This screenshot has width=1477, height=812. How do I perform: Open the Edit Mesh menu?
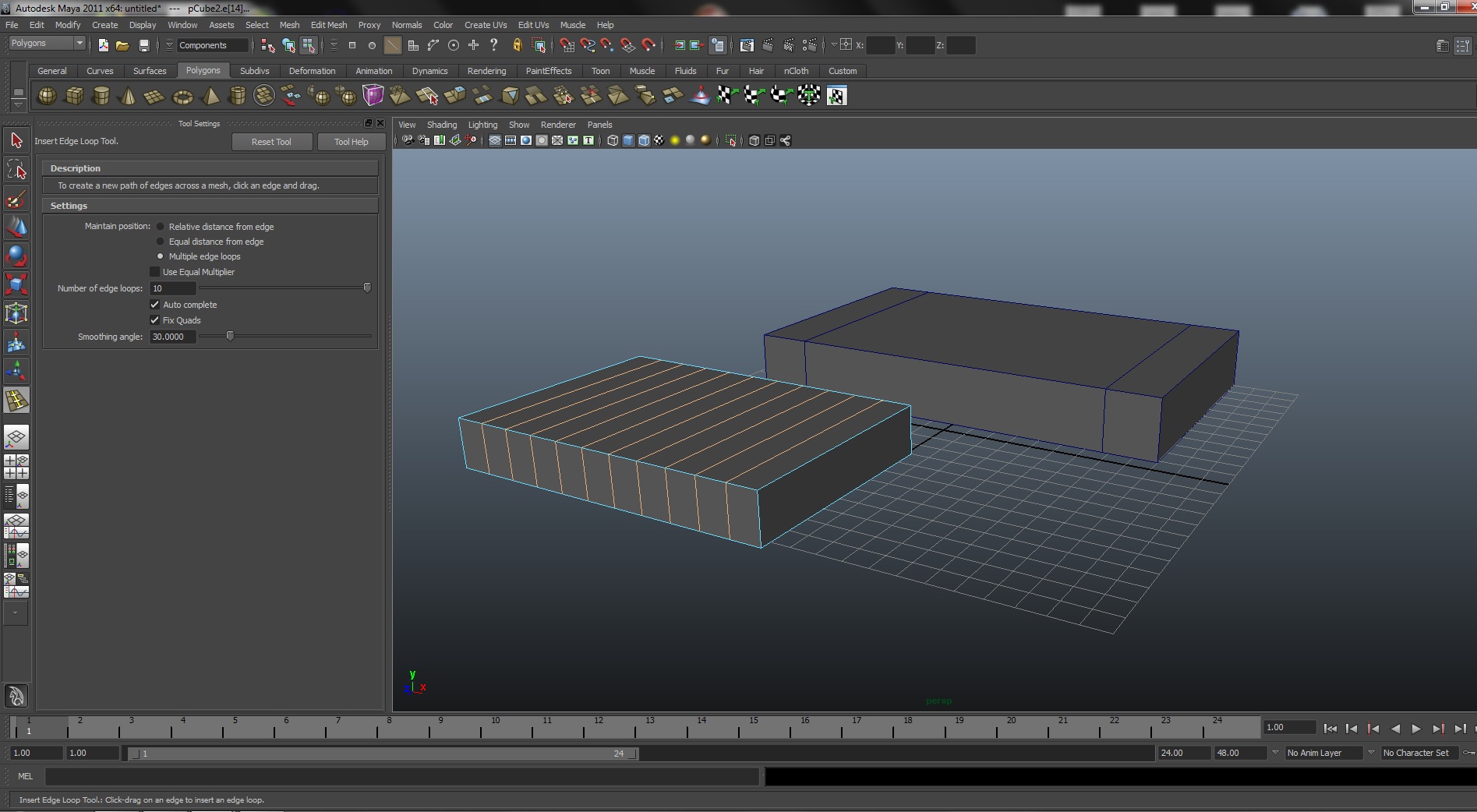click(x=328, y=25)
